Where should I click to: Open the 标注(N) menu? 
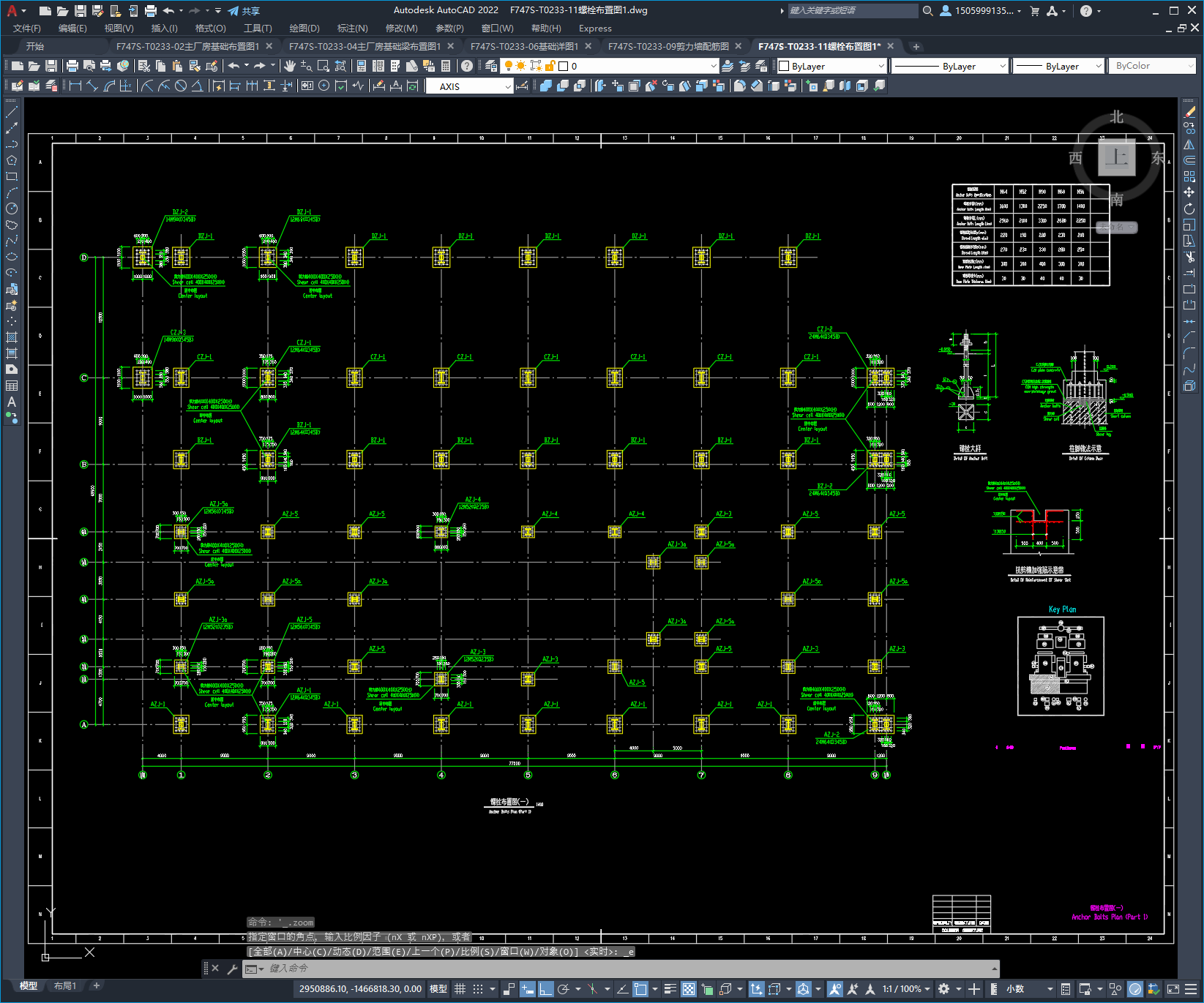352,29
